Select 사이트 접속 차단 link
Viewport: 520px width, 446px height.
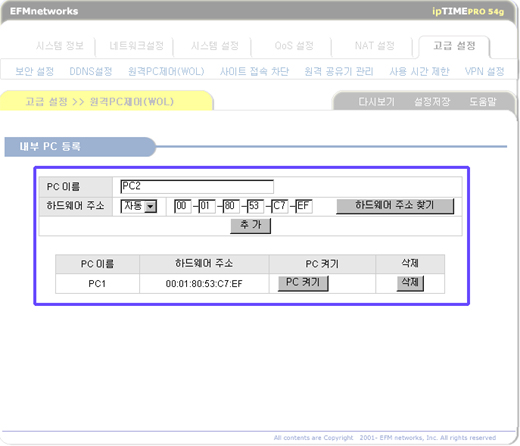tap(254, 71)
